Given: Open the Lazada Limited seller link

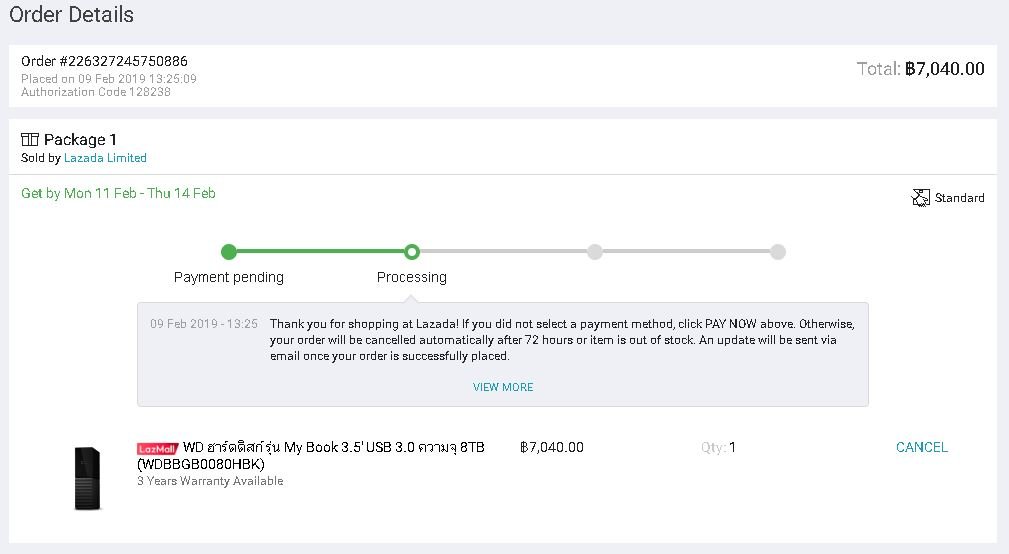Looking at the screenshot, I should pyautogui.click(x=105, y=158).
